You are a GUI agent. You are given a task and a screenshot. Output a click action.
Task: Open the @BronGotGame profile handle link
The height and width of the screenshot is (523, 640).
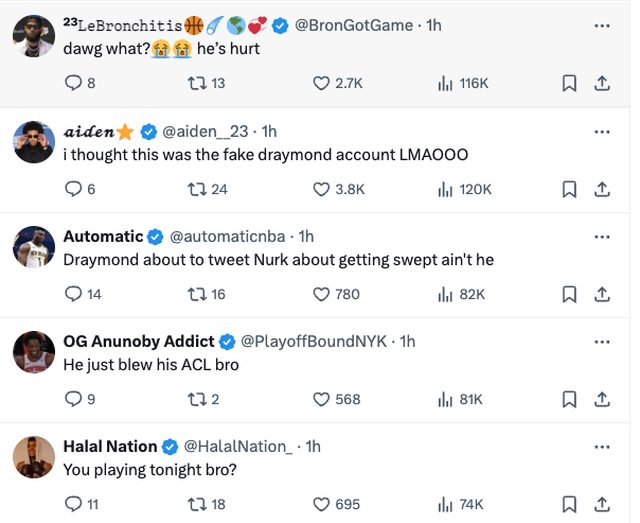pos(355,25)
